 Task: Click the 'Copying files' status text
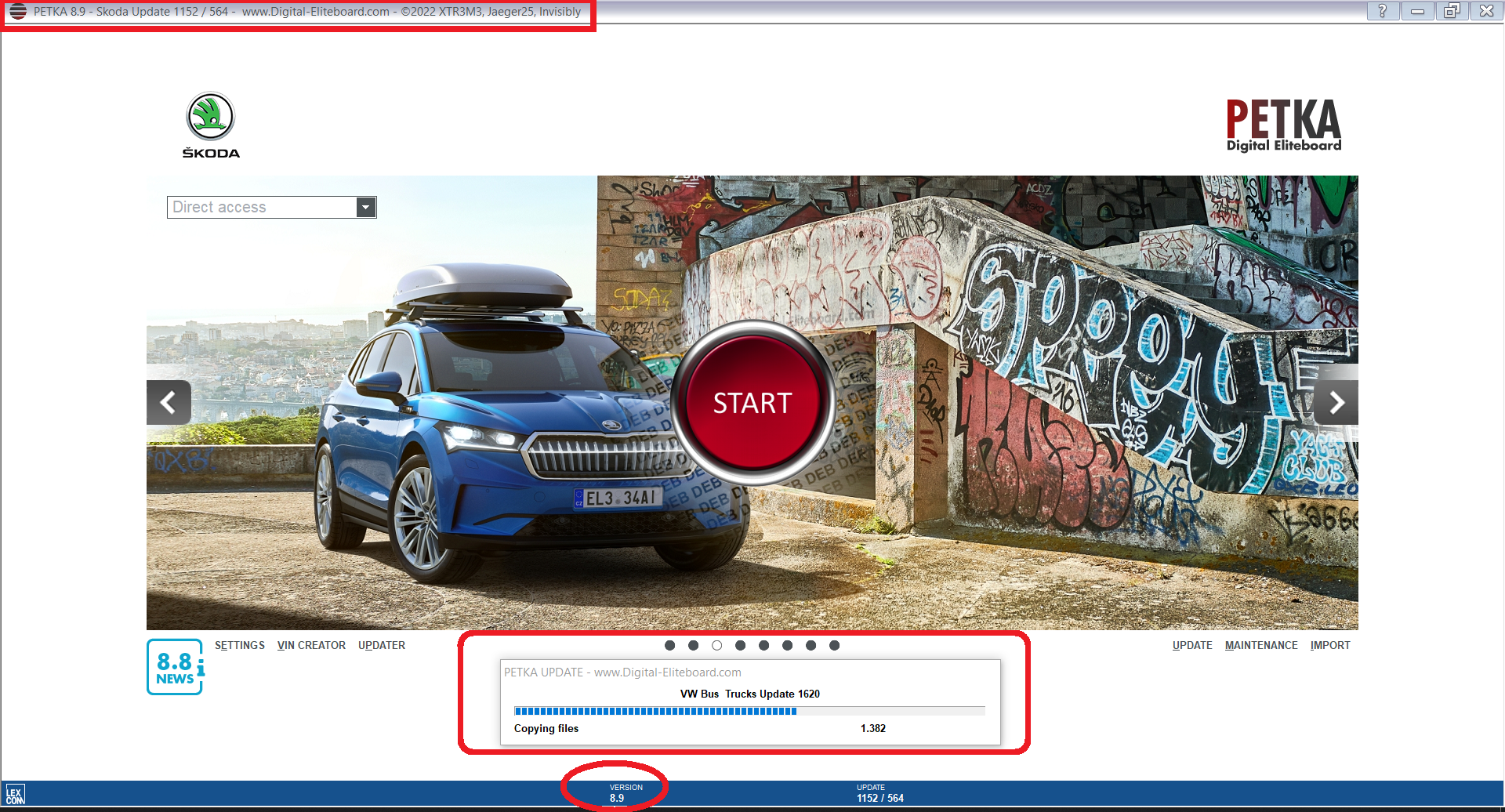(x=546, y=728)
